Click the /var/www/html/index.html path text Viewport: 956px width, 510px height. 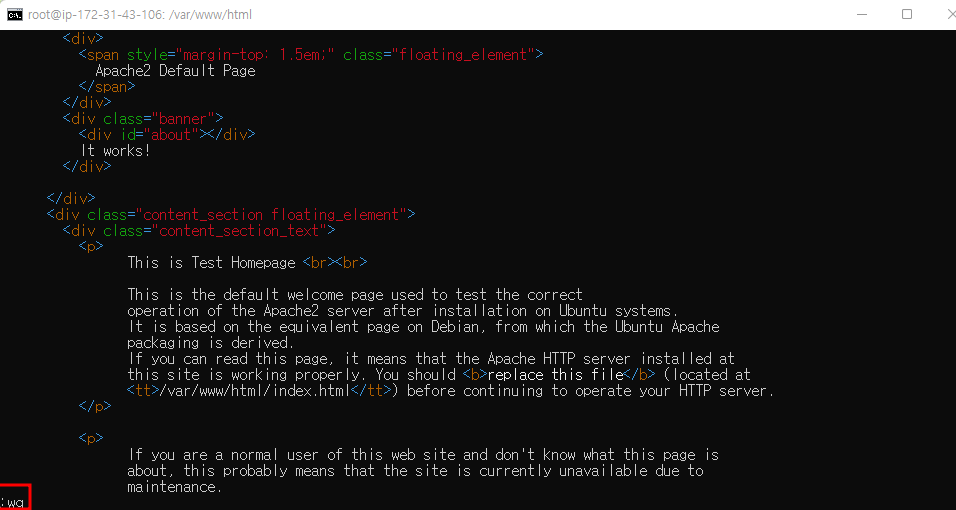tap(254, 390)
